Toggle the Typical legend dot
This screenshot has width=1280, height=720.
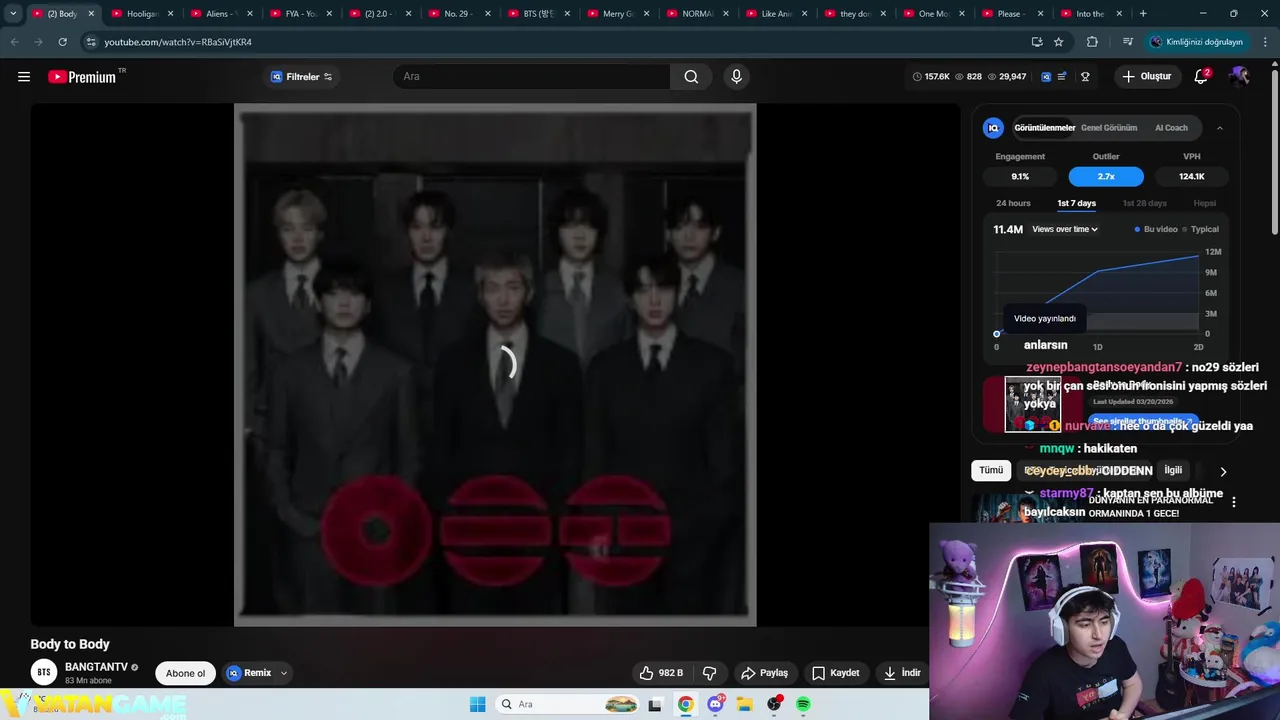1185,229
